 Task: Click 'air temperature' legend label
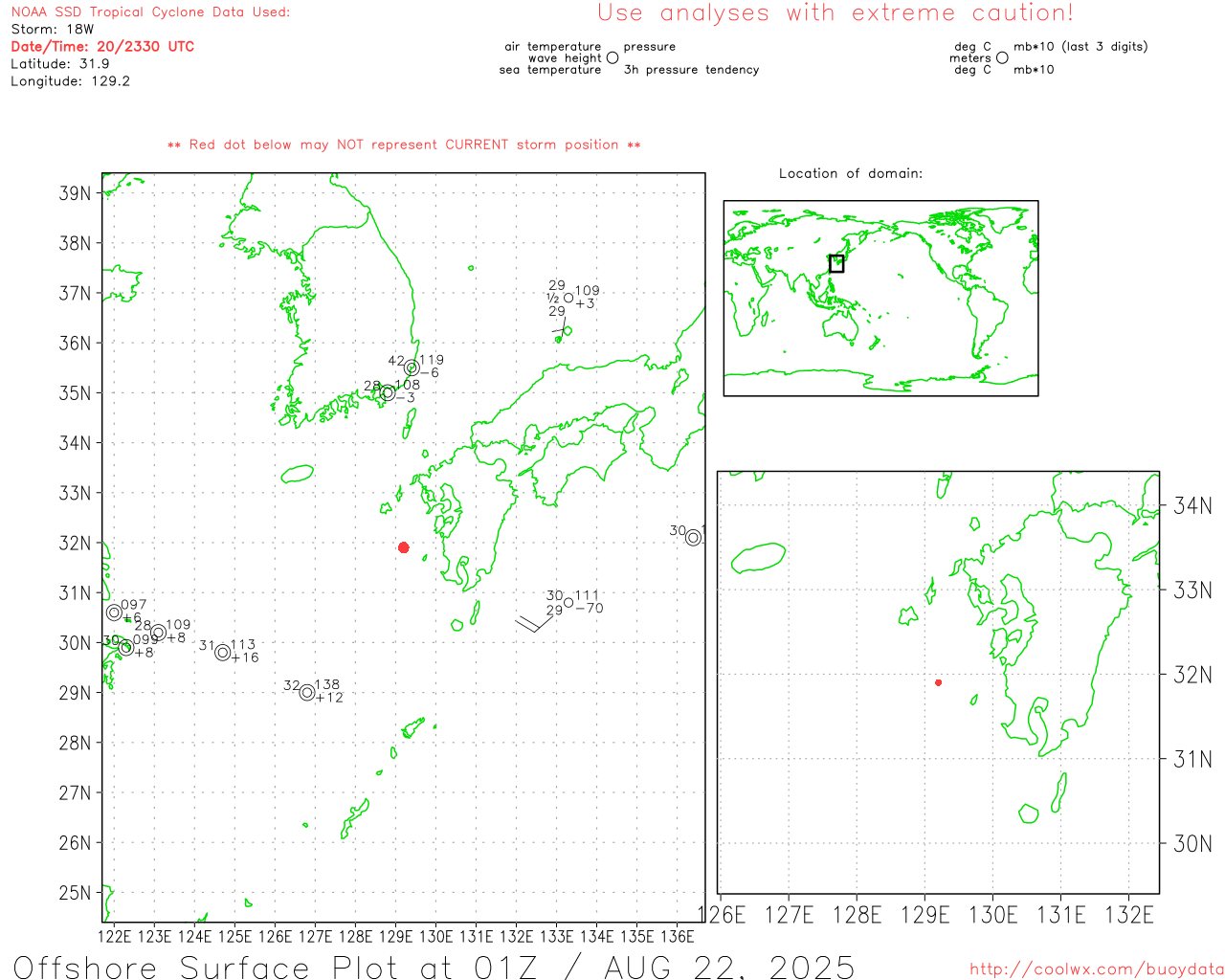pos(553,46)
